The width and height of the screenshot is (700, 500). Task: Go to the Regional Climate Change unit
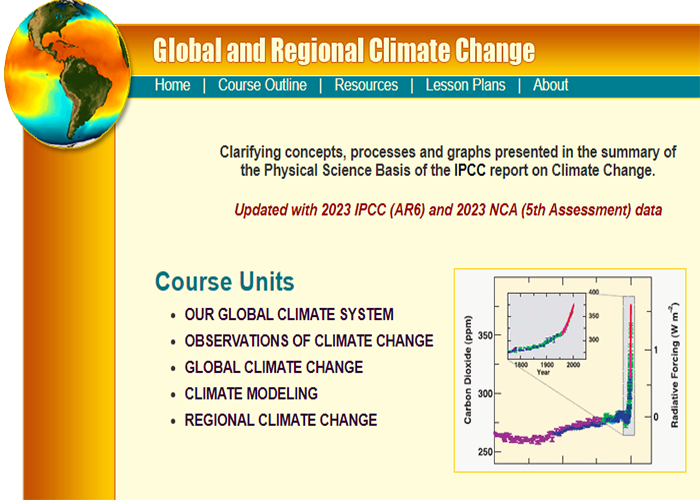281,420
